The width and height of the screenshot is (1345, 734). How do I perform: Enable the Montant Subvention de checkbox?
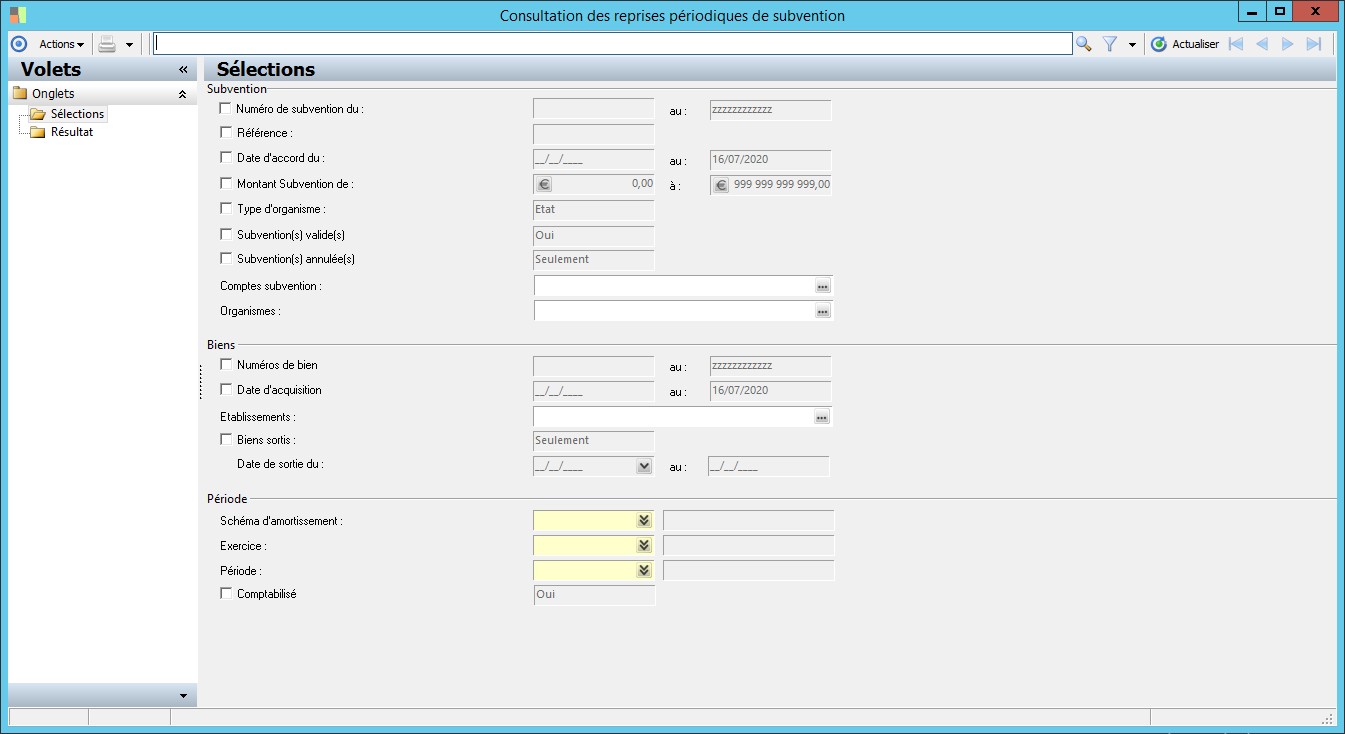tap(226, 183)
